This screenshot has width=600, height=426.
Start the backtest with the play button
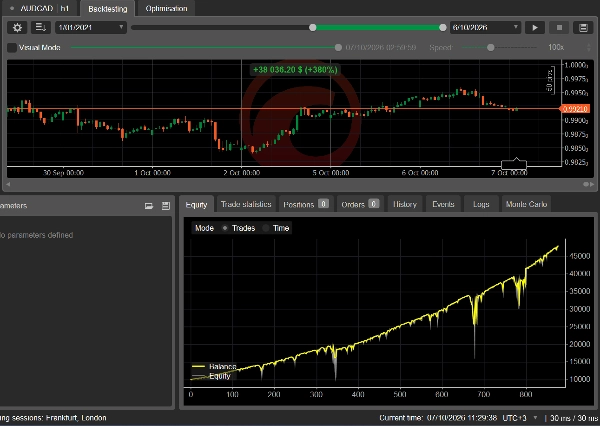click(535, 28)
